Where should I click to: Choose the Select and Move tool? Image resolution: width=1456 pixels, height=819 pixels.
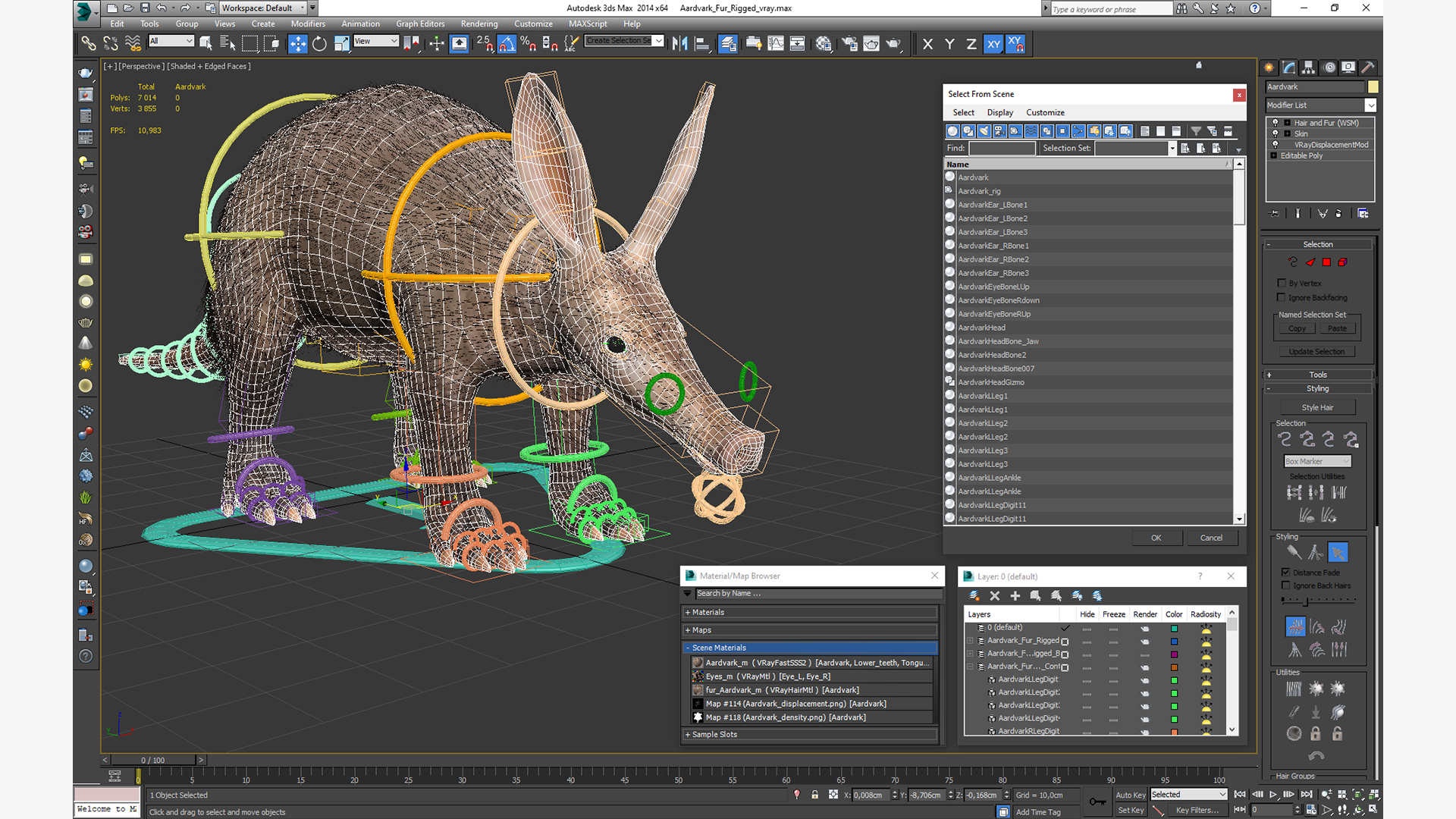coord(298,43)
